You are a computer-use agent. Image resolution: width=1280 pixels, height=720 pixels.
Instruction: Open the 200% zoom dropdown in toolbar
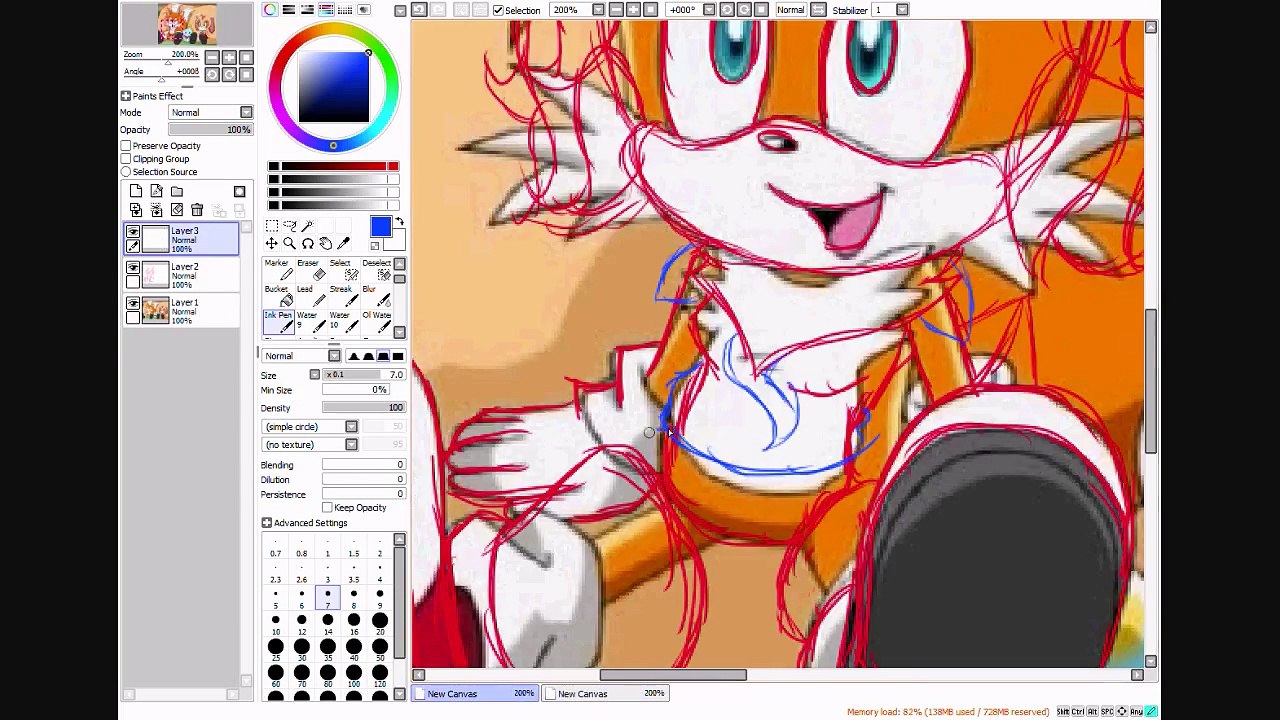[x=598, y=10]
